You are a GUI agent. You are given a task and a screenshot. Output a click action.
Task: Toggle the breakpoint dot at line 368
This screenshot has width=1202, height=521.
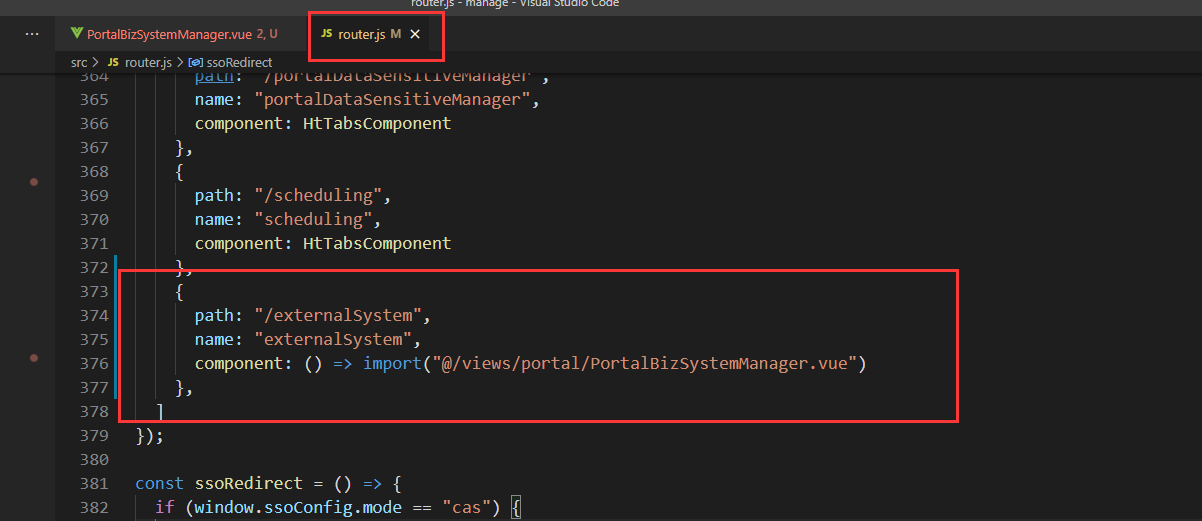click(x=34, y=182)
